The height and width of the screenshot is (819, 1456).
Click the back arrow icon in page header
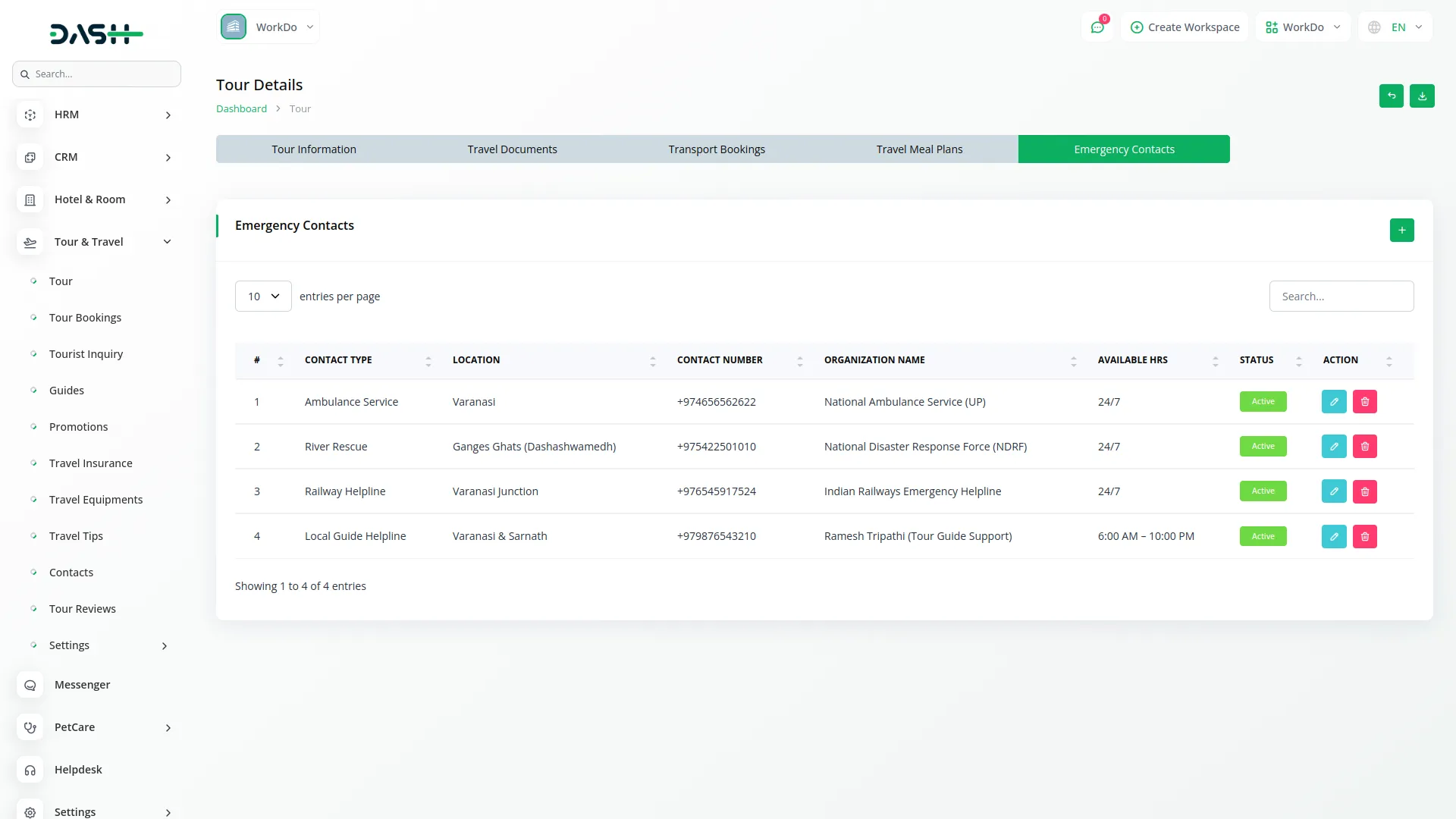pyautogui.click(x=1391, y=96)
